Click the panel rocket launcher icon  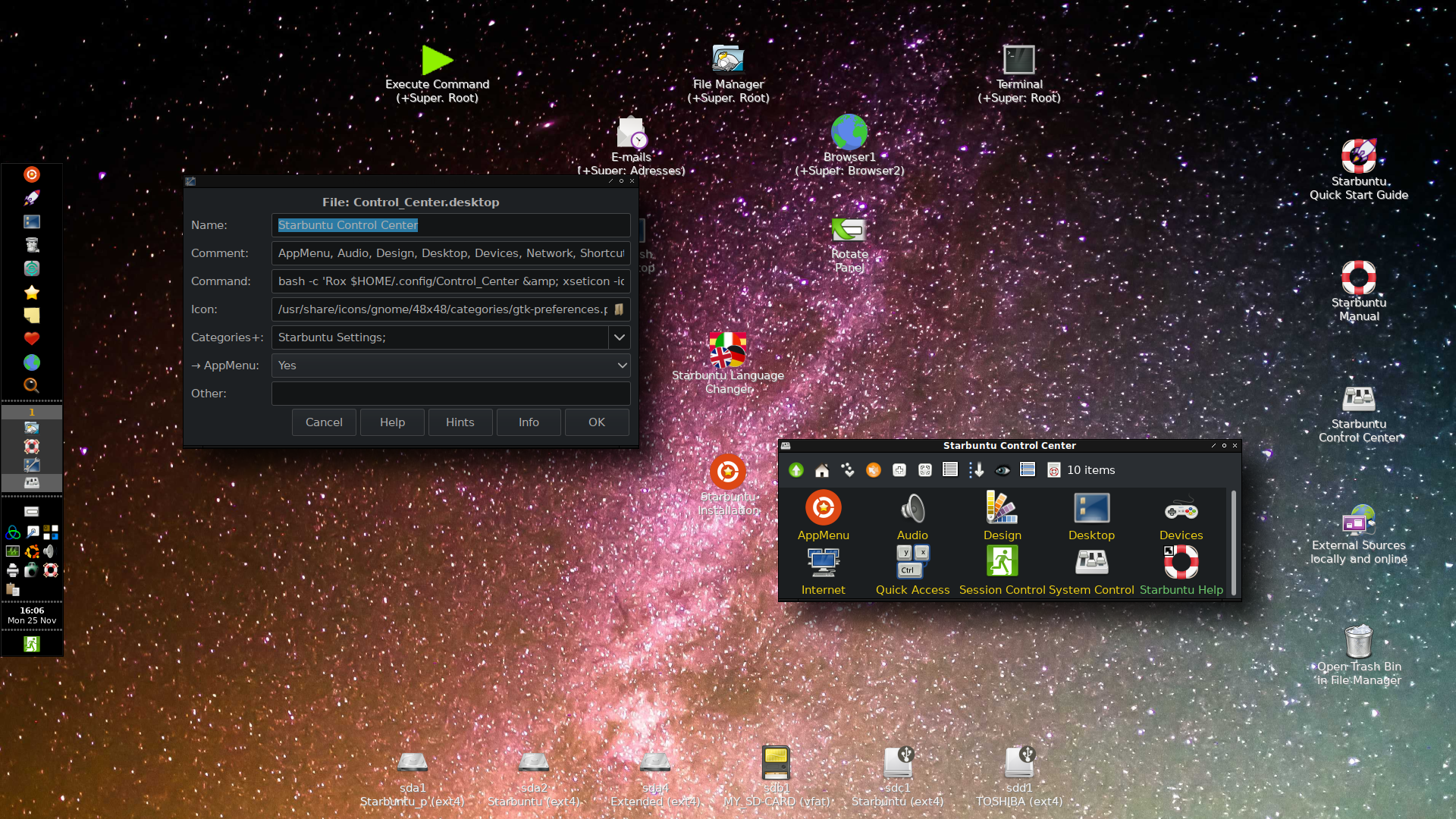tap(31, 198)
